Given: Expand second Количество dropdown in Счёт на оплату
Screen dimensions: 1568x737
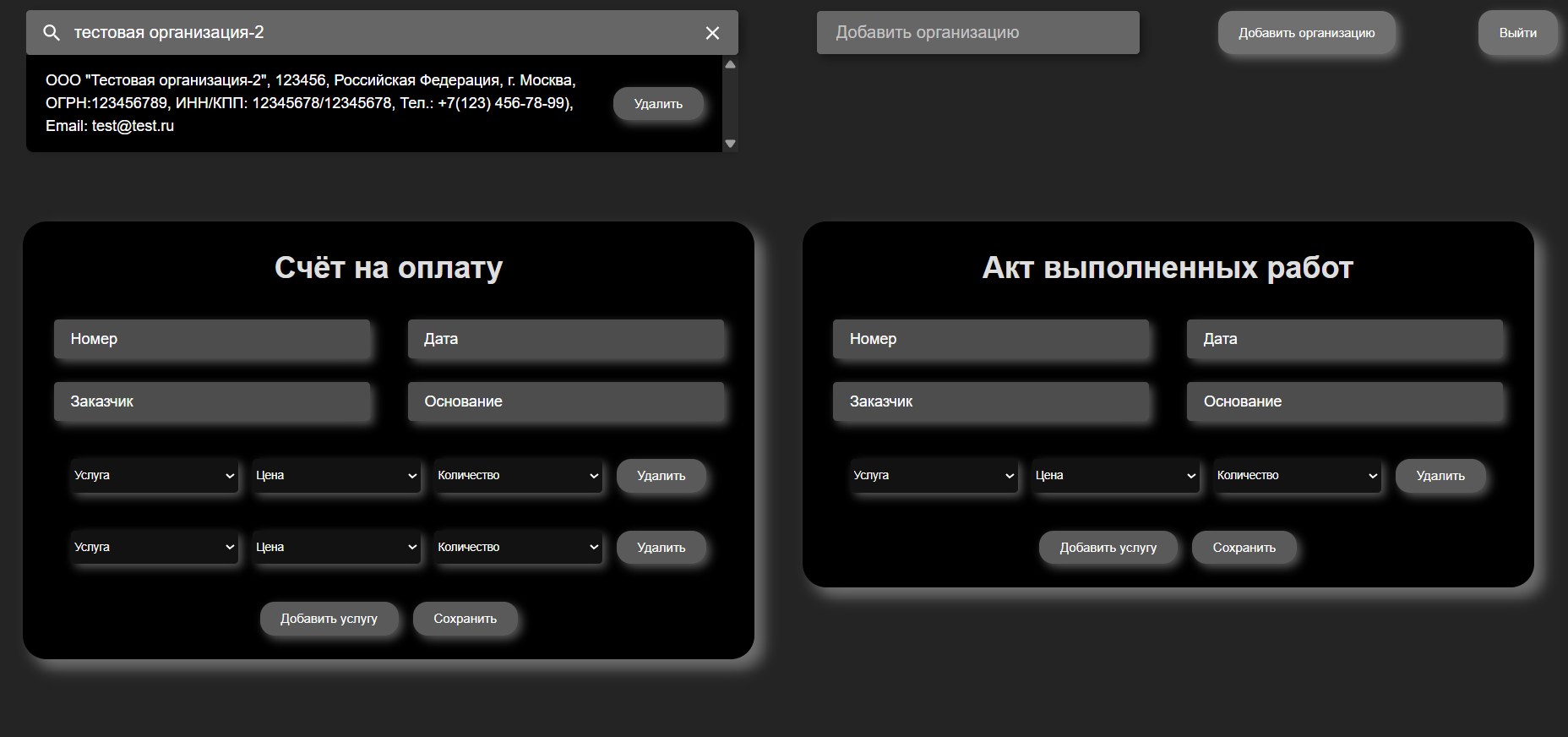Looking at the screenshot, I should [x=518, y=548].
